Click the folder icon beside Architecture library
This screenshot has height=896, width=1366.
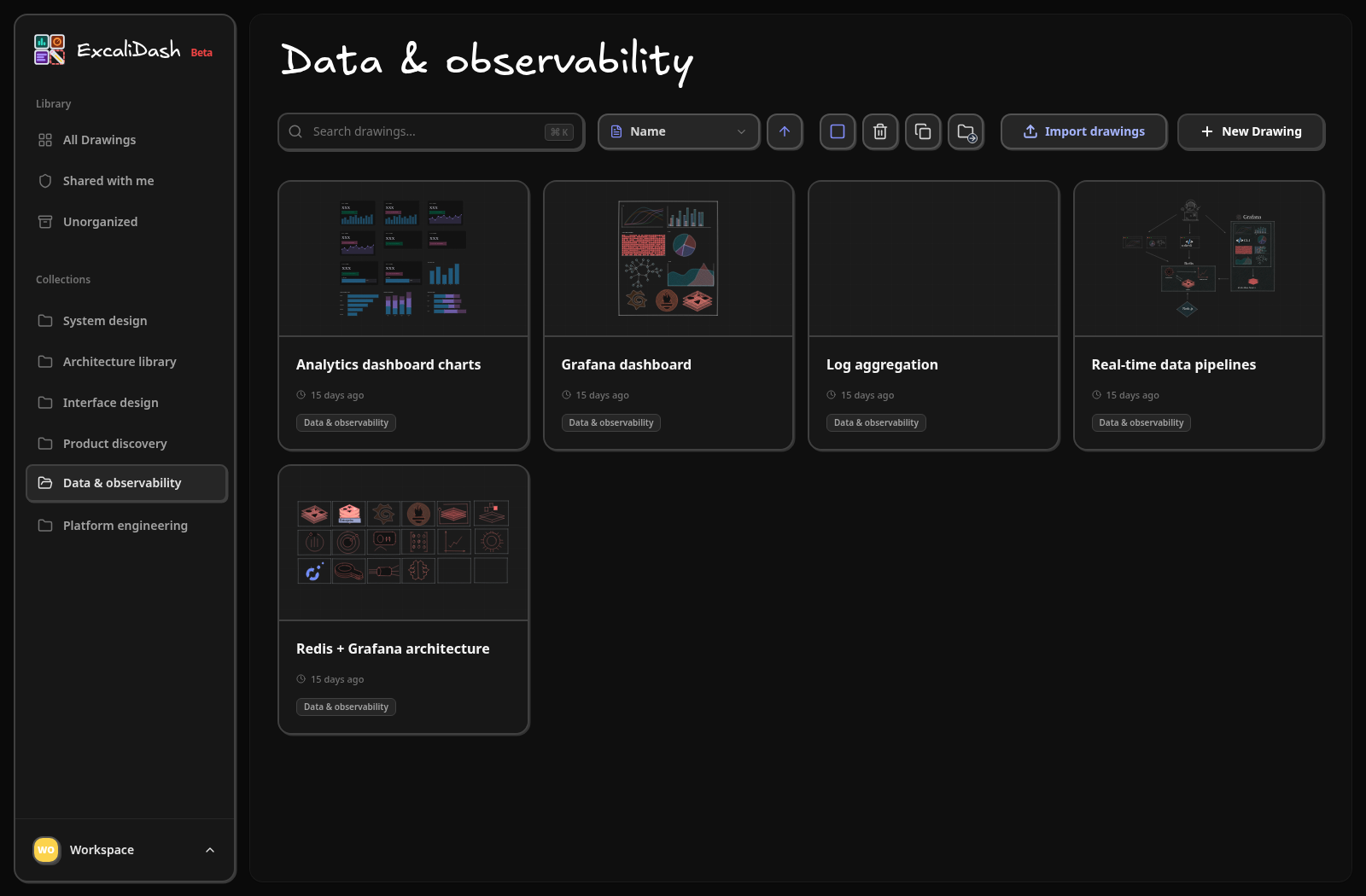coord(45,362)
